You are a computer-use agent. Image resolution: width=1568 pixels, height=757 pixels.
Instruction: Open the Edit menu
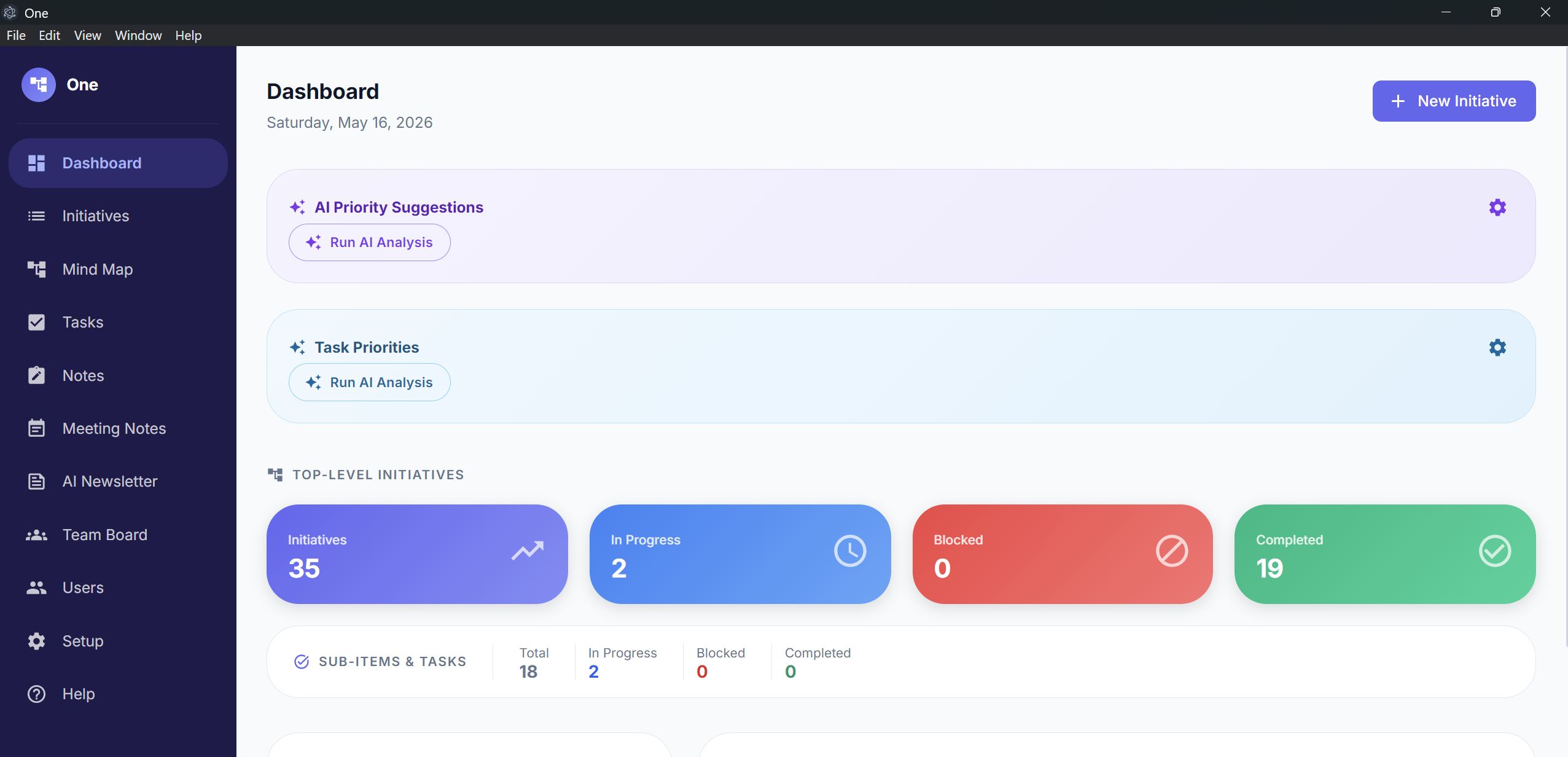point(49,35)
